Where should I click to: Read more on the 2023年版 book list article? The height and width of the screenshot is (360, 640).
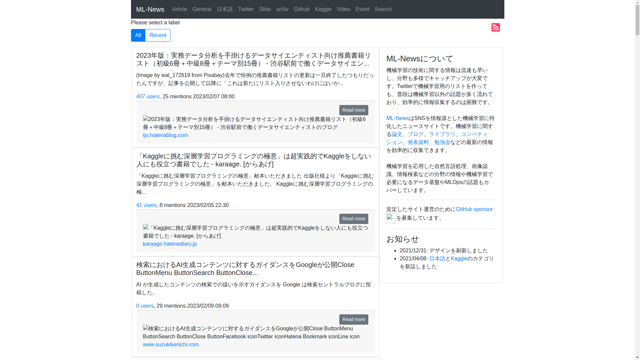click(x=353, y=110)
